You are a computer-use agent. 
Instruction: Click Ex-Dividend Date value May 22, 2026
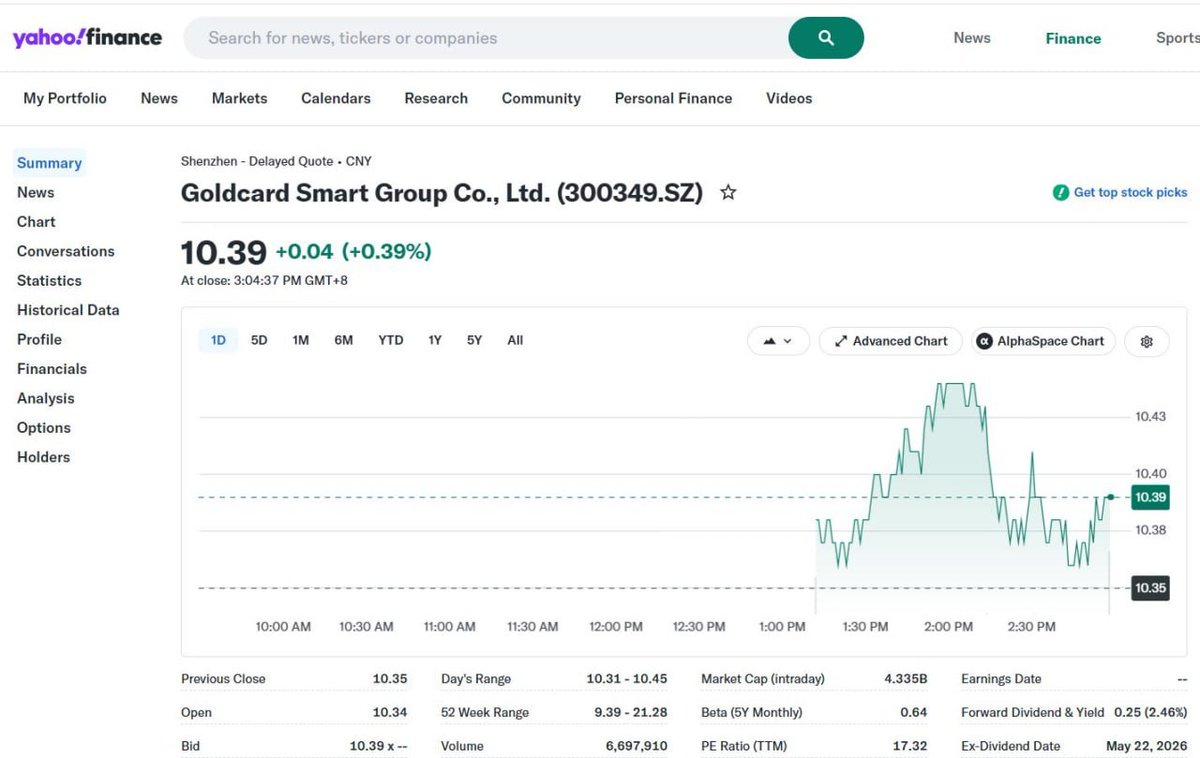pos(1147,746)
